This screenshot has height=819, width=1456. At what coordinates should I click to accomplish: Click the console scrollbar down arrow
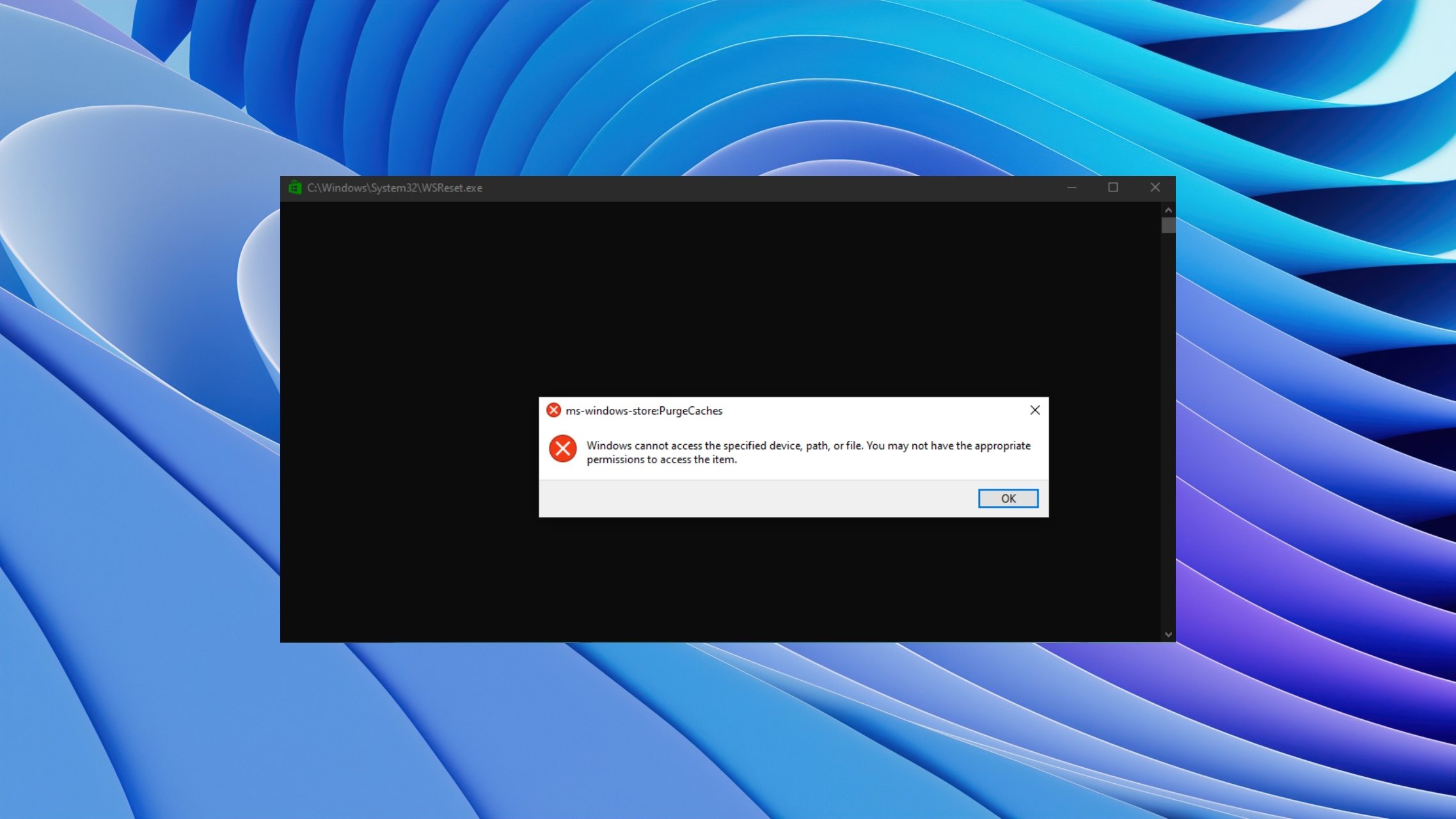1168,635
